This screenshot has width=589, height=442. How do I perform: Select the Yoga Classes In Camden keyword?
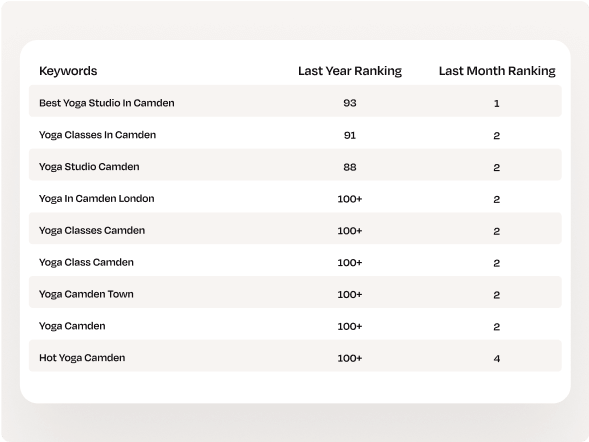pos(97,135)
